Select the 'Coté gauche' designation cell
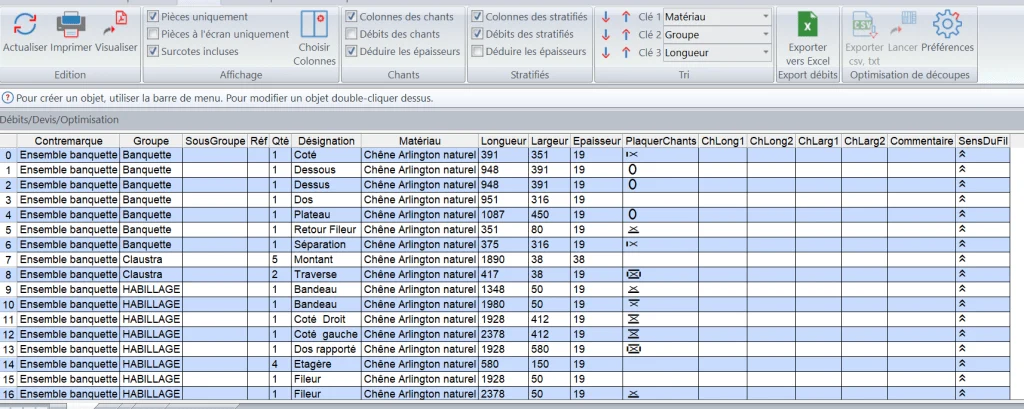The width and height of the screenshot is (1024, 409). pyautogui.click(x=327, y=334)
